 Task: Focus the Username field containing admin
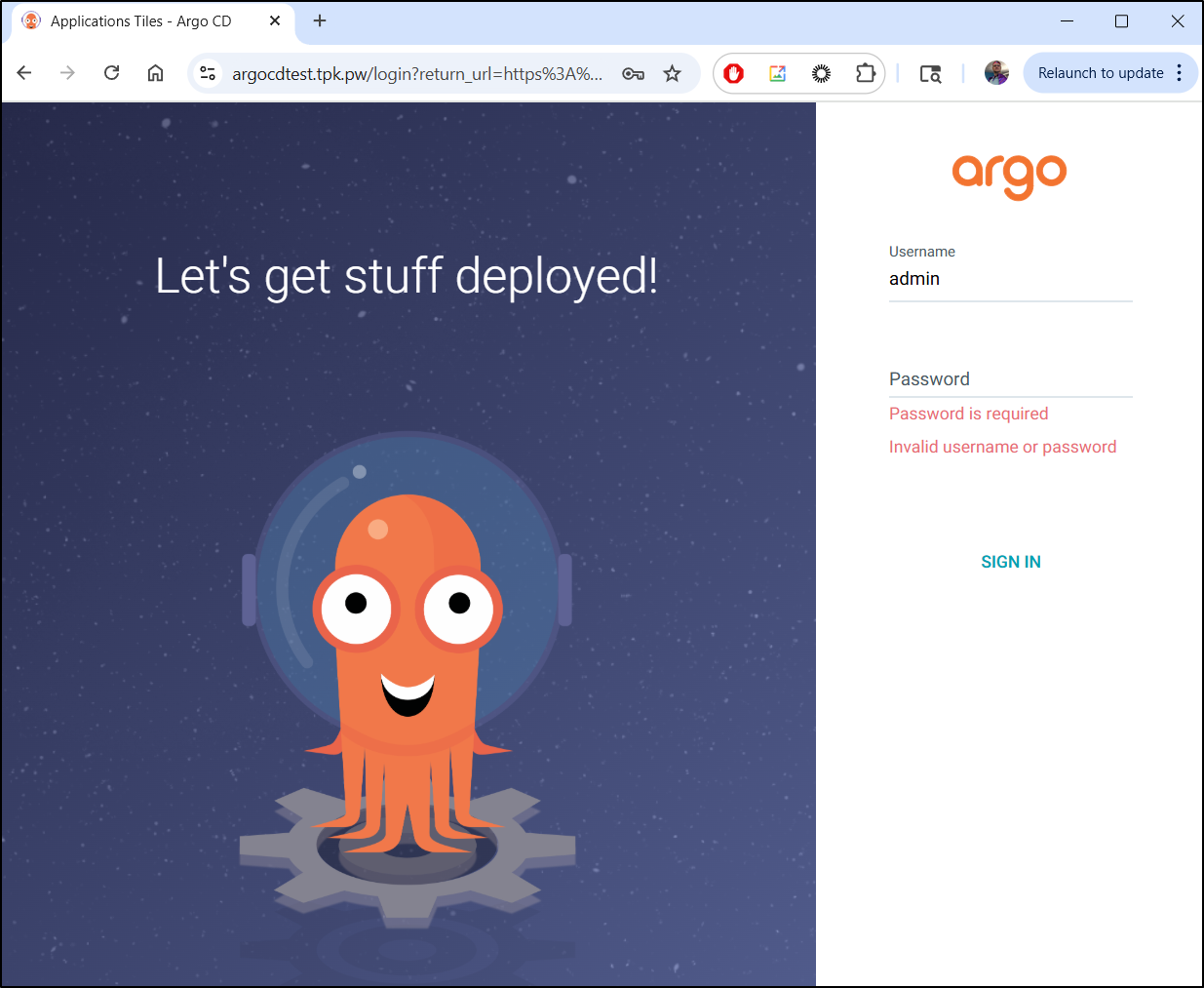[1010, 279]
